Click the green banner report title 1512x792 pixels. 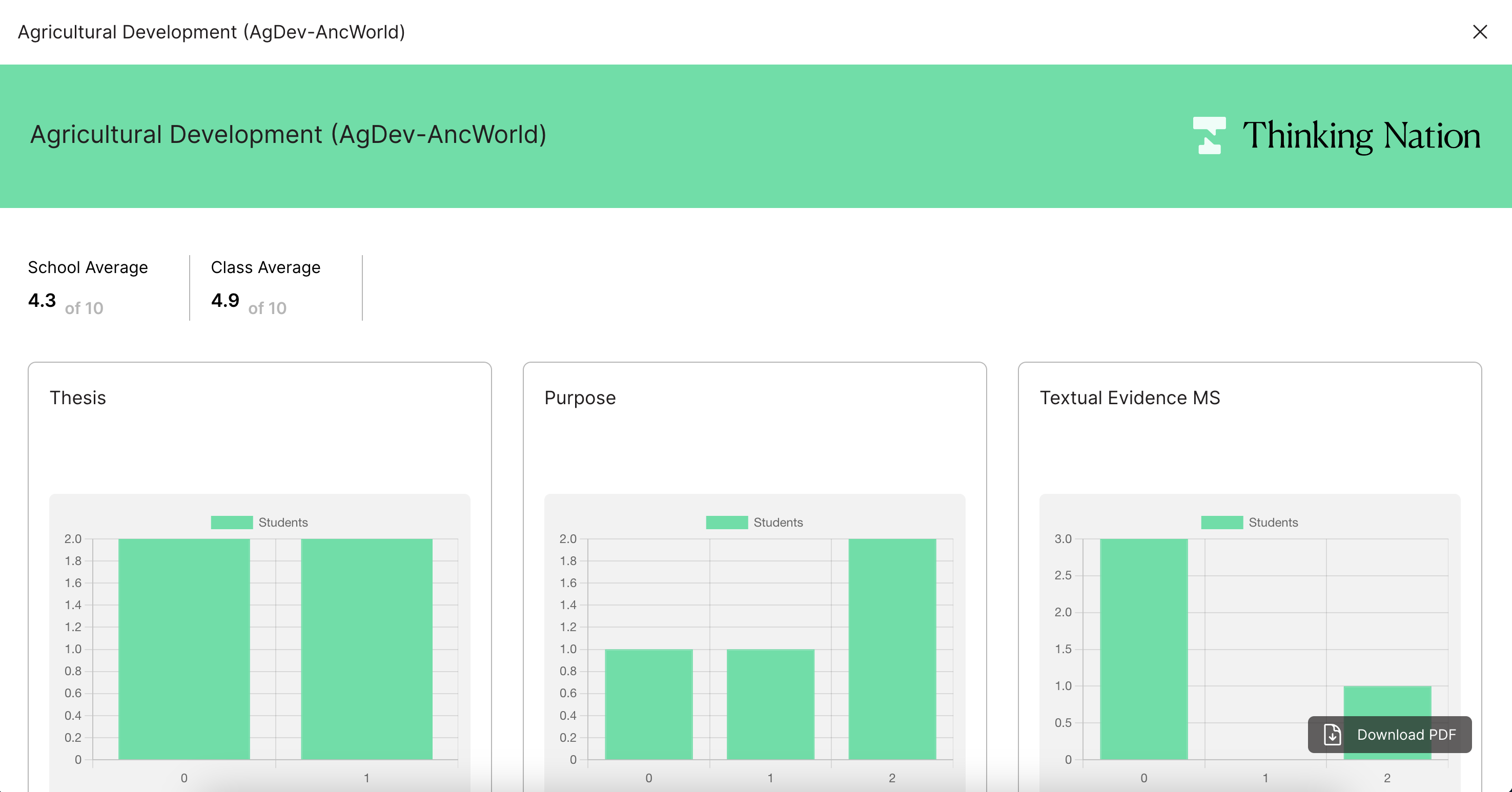click(288, 134)
